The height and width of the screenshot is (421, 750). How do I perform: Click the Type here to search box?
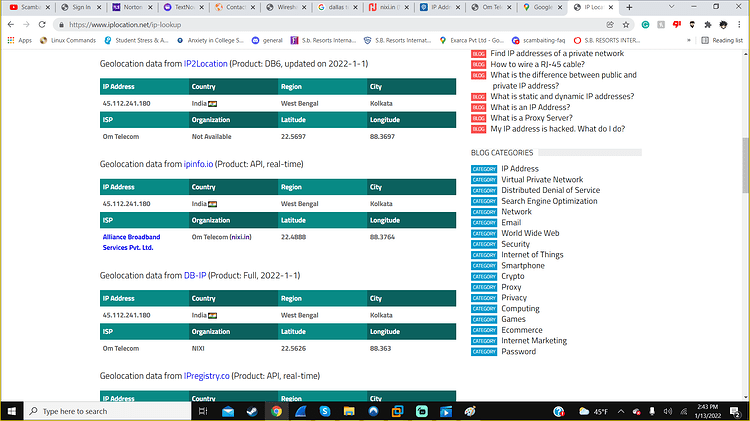(108, 411)
